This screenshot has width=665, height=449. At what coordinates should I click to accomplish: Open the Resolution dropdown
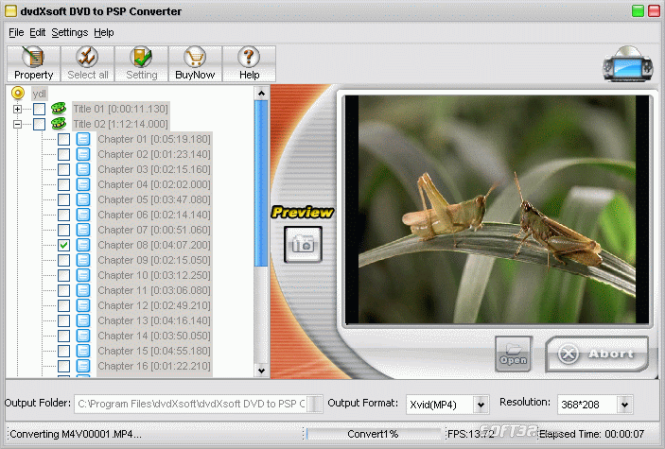tap(624, 404)
